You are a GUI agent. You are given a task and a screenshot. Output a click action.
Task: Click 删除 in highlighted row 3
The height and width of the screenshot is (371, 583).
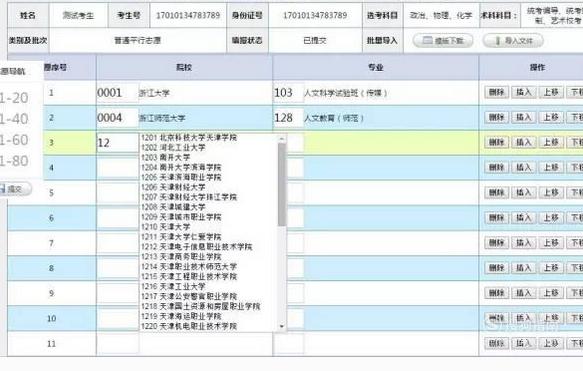point(496,142)
